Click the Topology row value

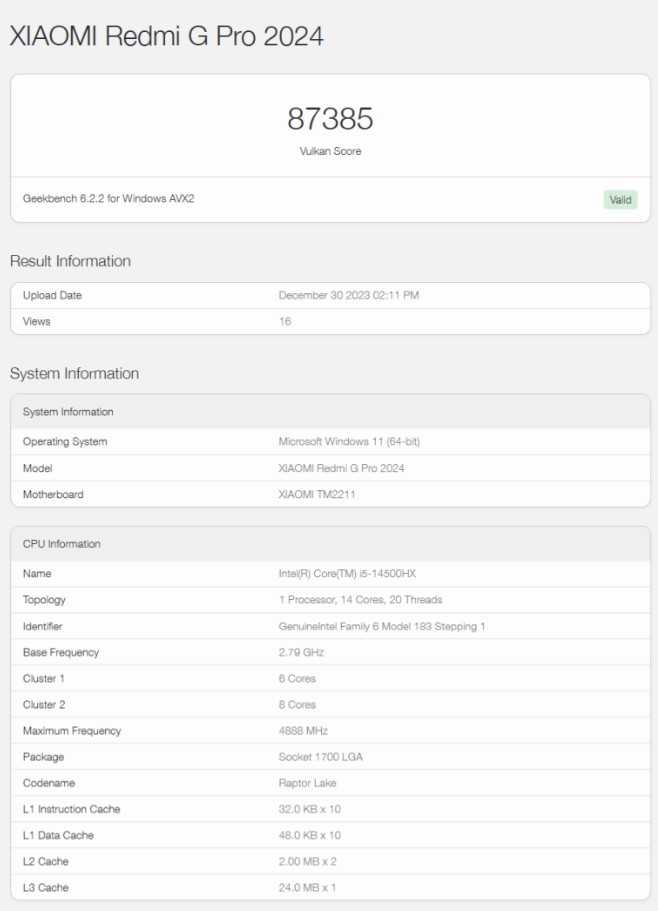pyautogui.click(x=360, y=600)
